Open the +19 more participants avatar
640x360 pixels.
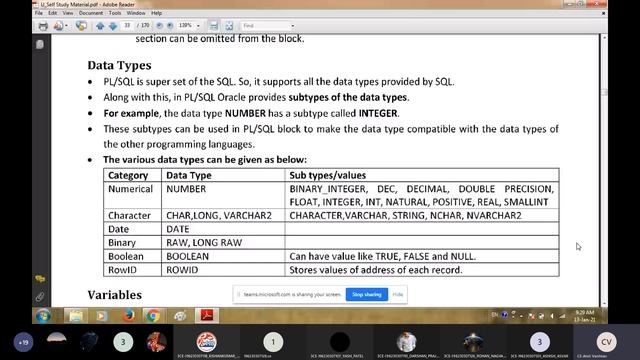[24, 342]
